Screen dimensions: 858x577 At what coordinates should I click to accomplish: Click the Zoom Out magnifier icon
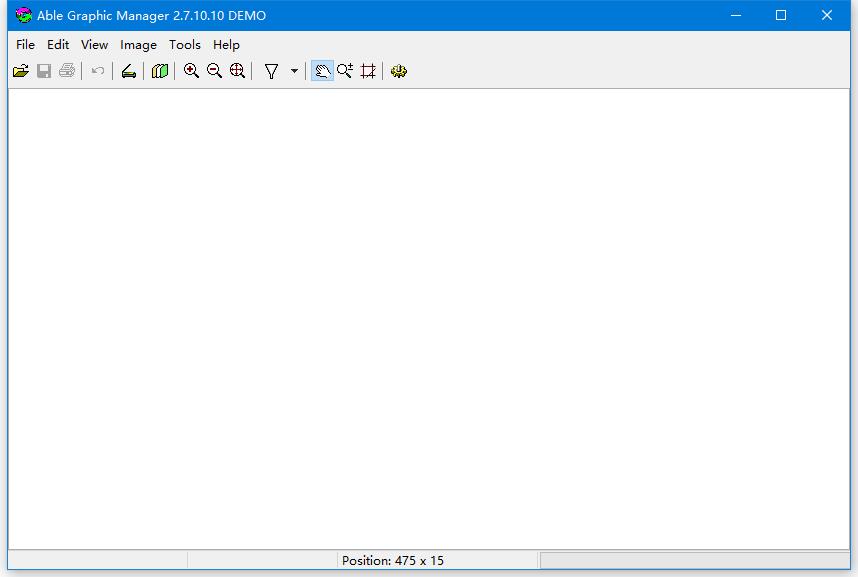pos(214,71)
